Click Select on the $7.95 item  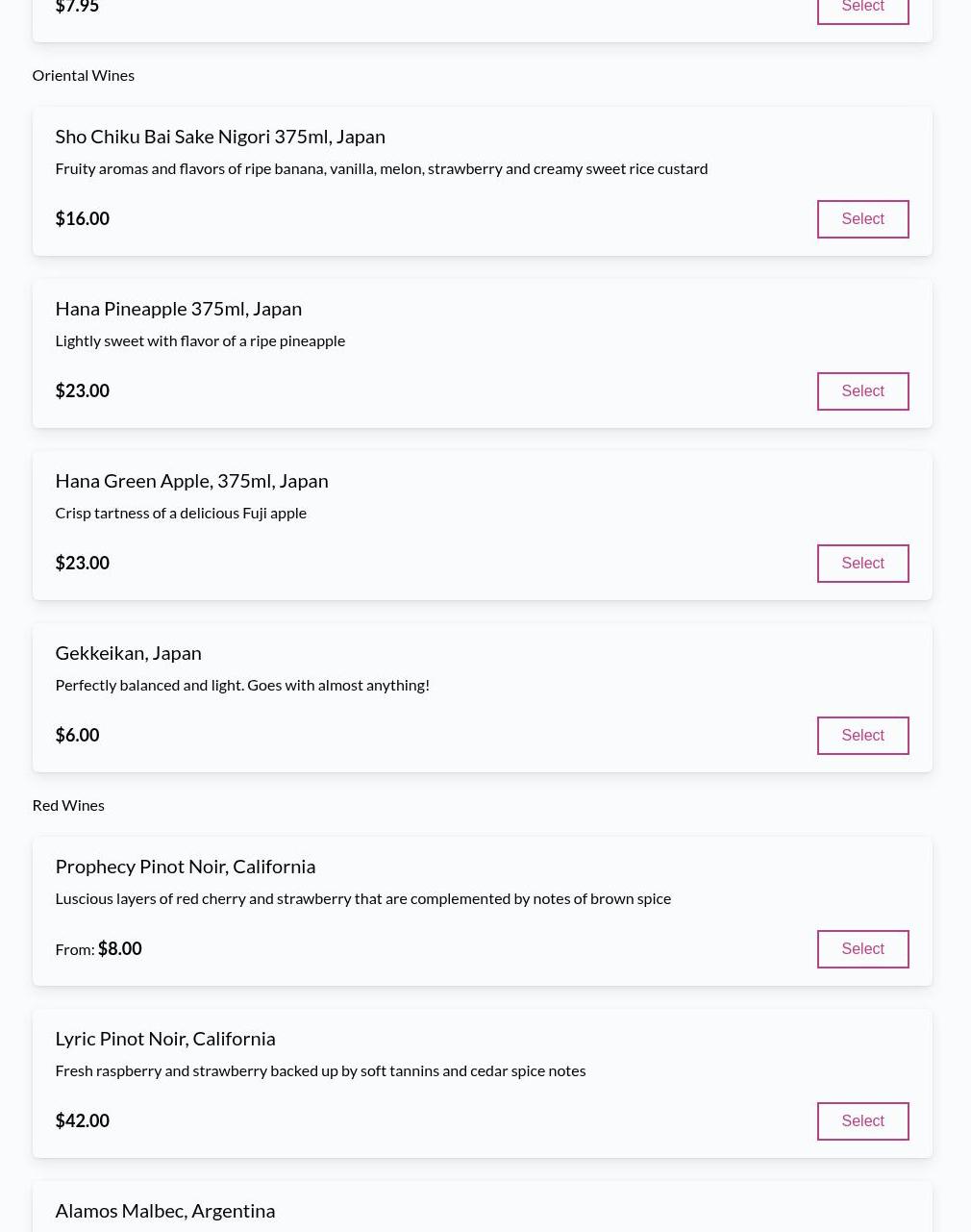(x=862, y=8)
